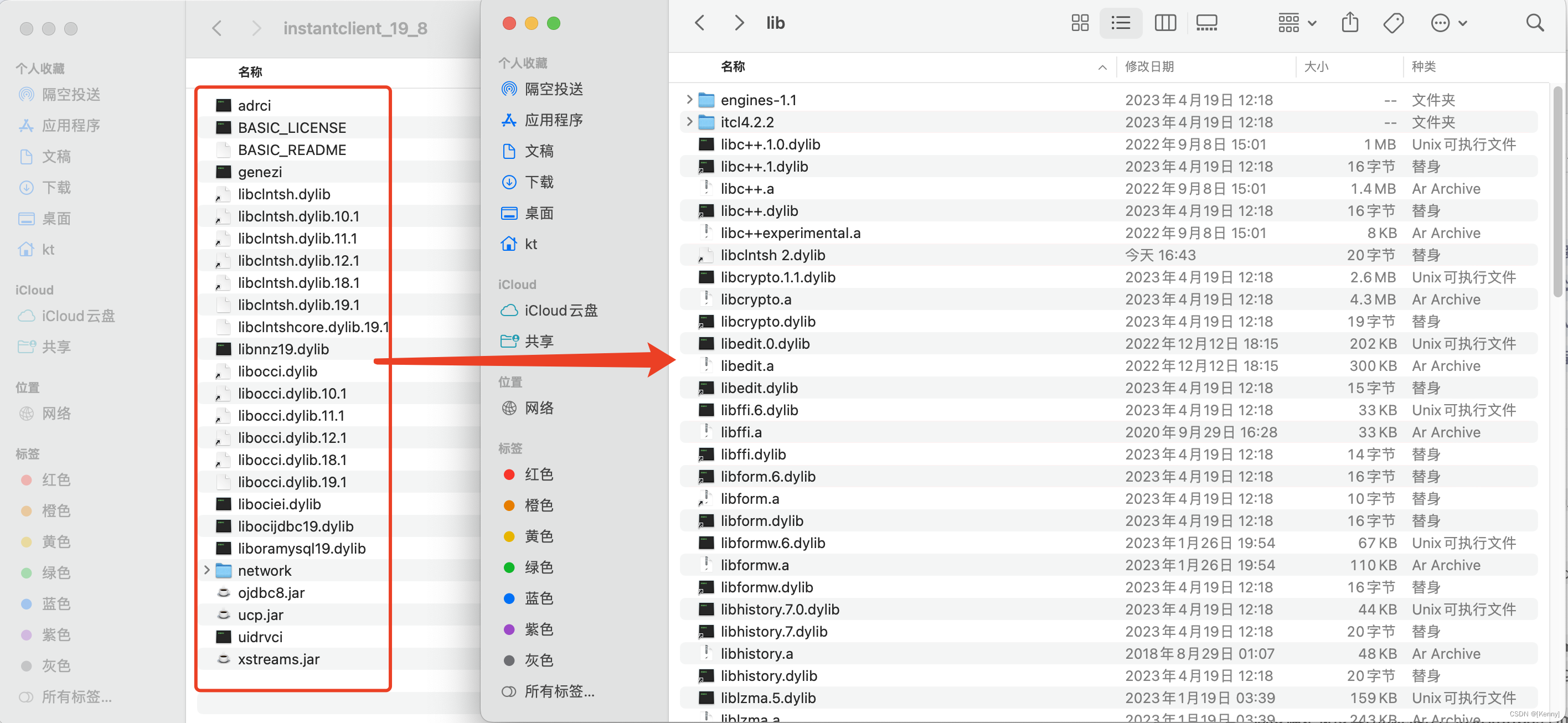Open 所有标签… in lib sidebar

pos(547,691)
